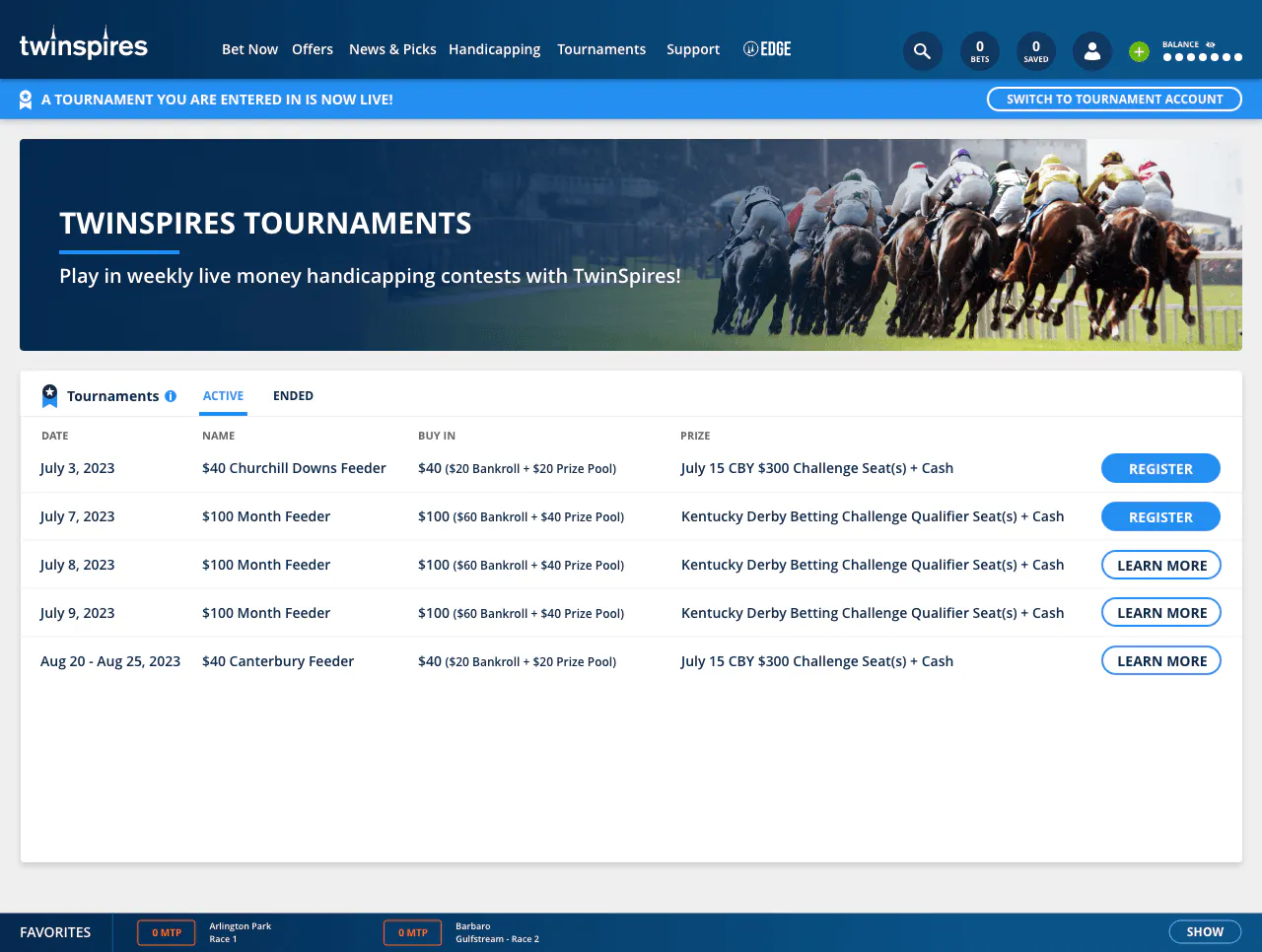Toggle the balance visibility eye icon
This screenshot has width=1262, height=952.
tap(1211, 44)
